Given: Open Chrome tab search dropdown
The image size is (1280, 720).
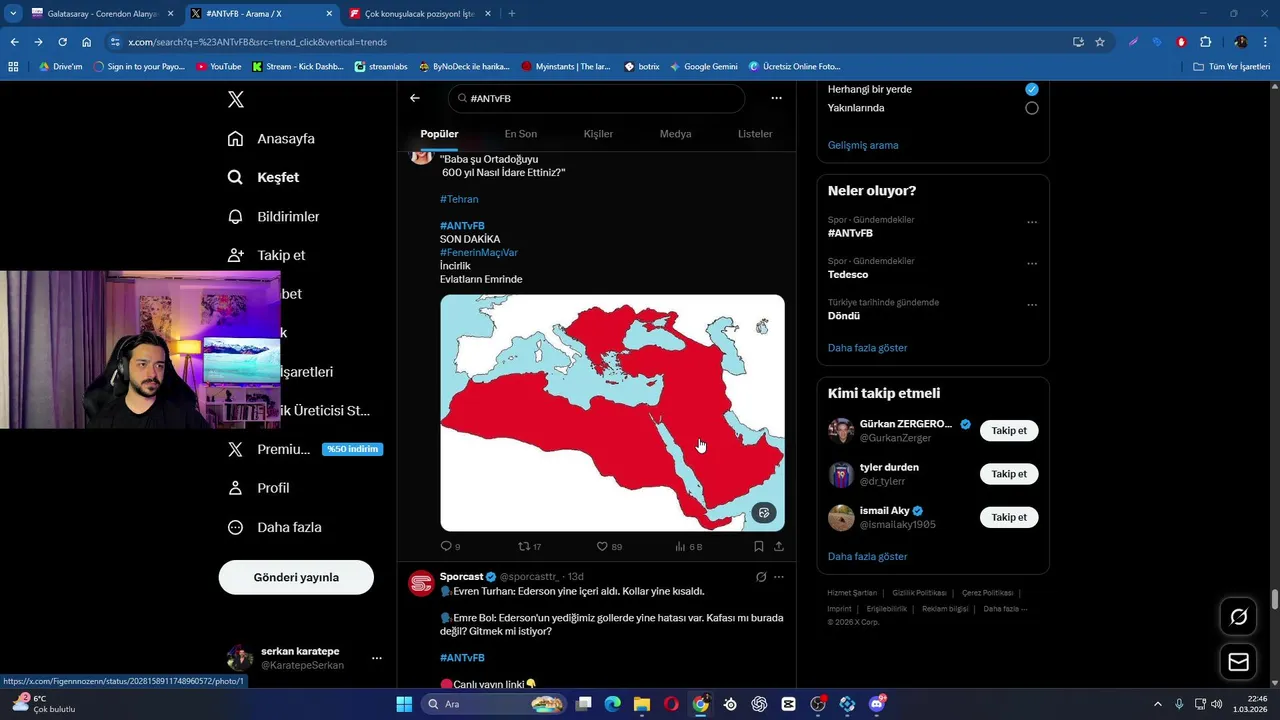Looking at the screenshot, I should click(x=13, y=14).
